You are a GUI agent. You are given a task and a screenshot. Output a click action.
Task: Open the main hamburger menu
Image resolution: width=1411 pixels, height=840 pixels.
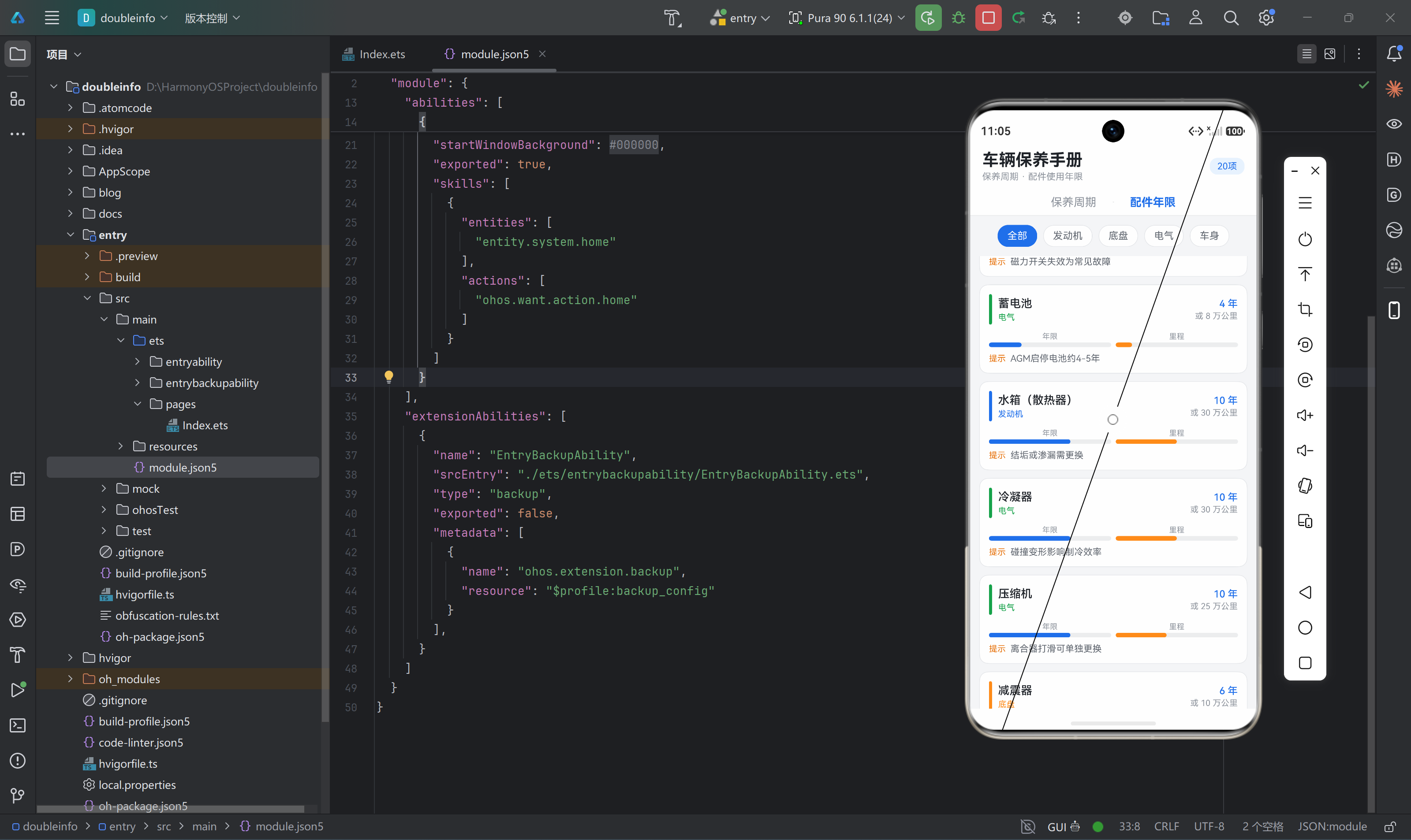52,18
